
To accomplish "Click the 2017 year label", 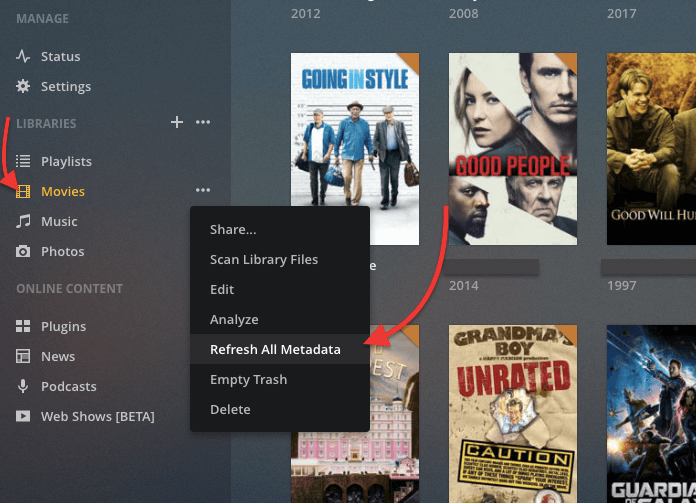I will [621, 13].
